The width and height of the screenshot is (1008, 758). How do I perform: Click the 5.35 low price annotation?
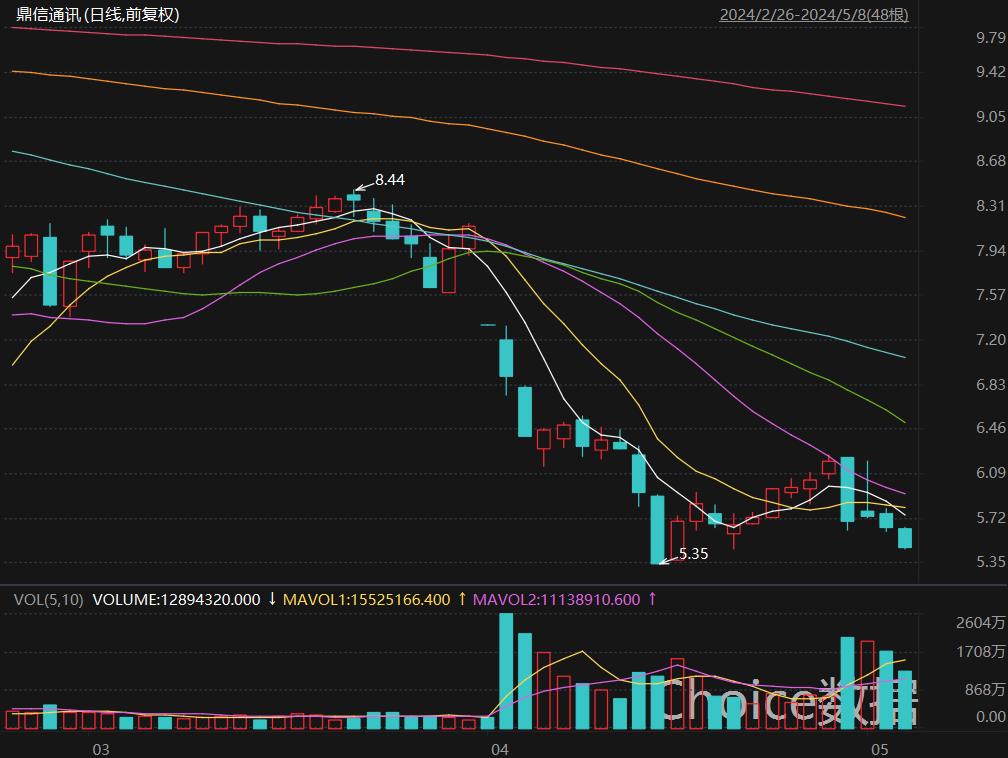693,553
